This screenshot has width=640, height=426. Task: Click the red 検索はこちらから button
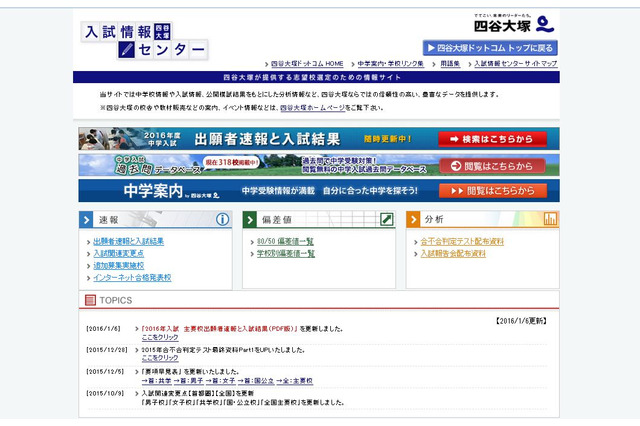pyautogui.click(x=492, y=139)
